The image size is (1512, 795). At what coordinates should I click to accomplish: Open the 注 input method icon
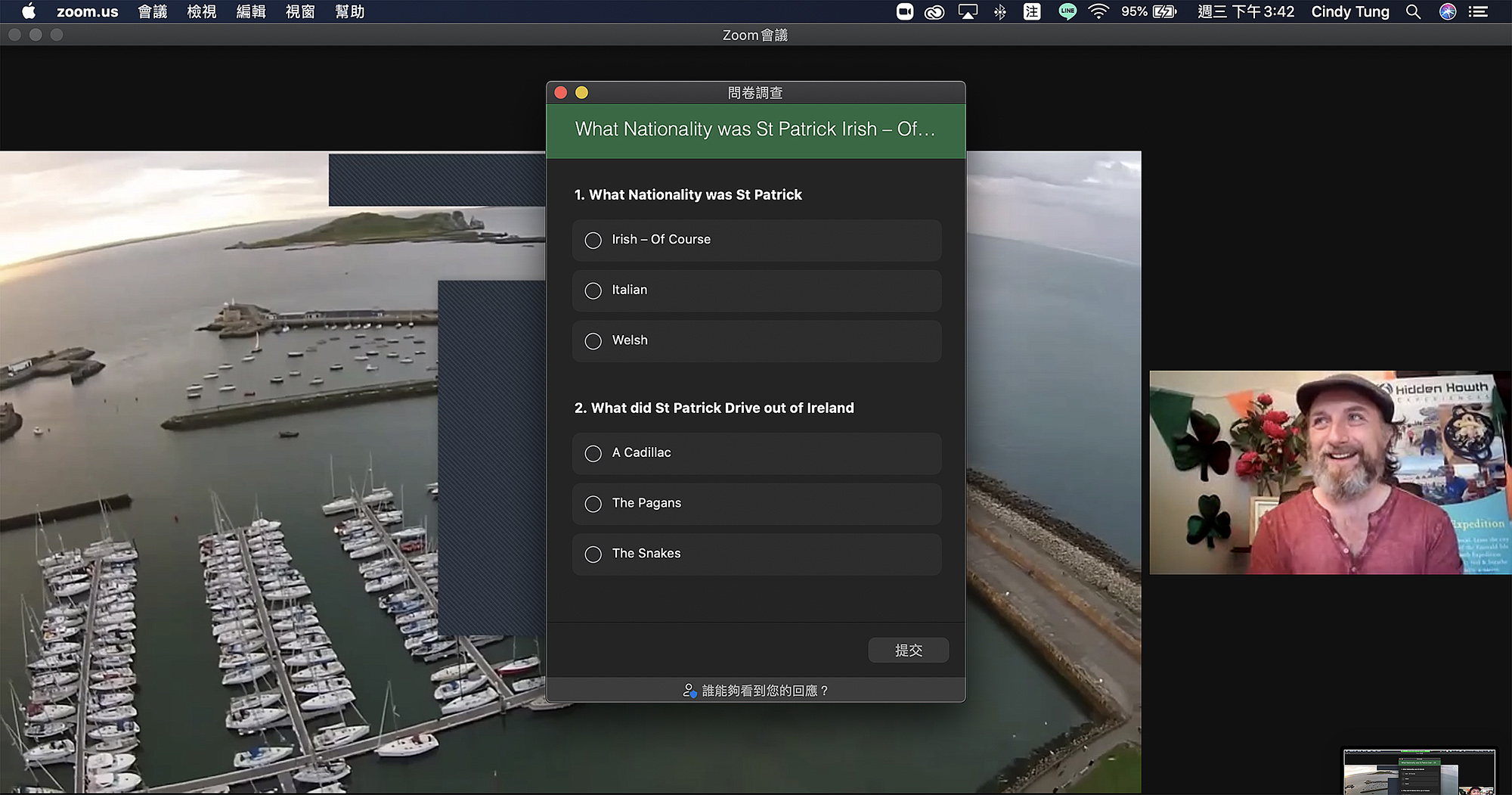click(1032, 11)
